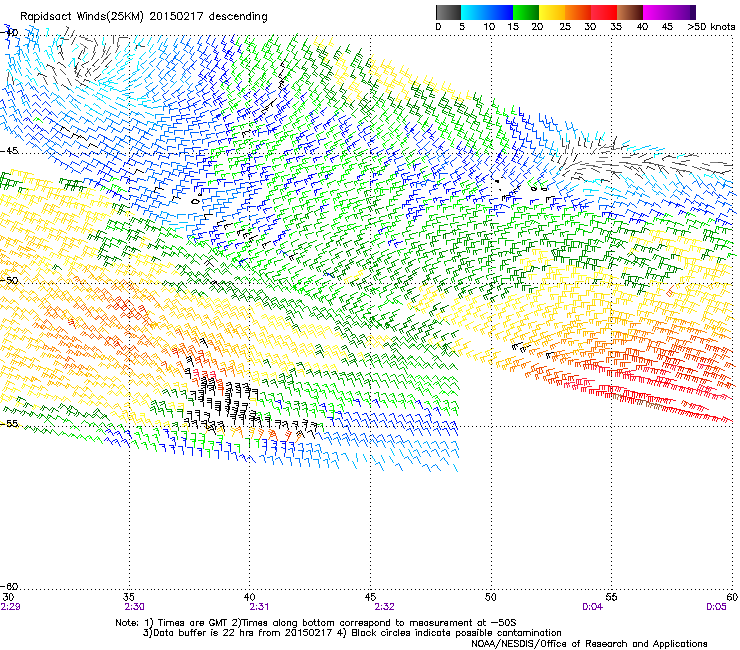Select the '-45' latitude axis label
740x650 pixels.
click(x=9, y=151)
